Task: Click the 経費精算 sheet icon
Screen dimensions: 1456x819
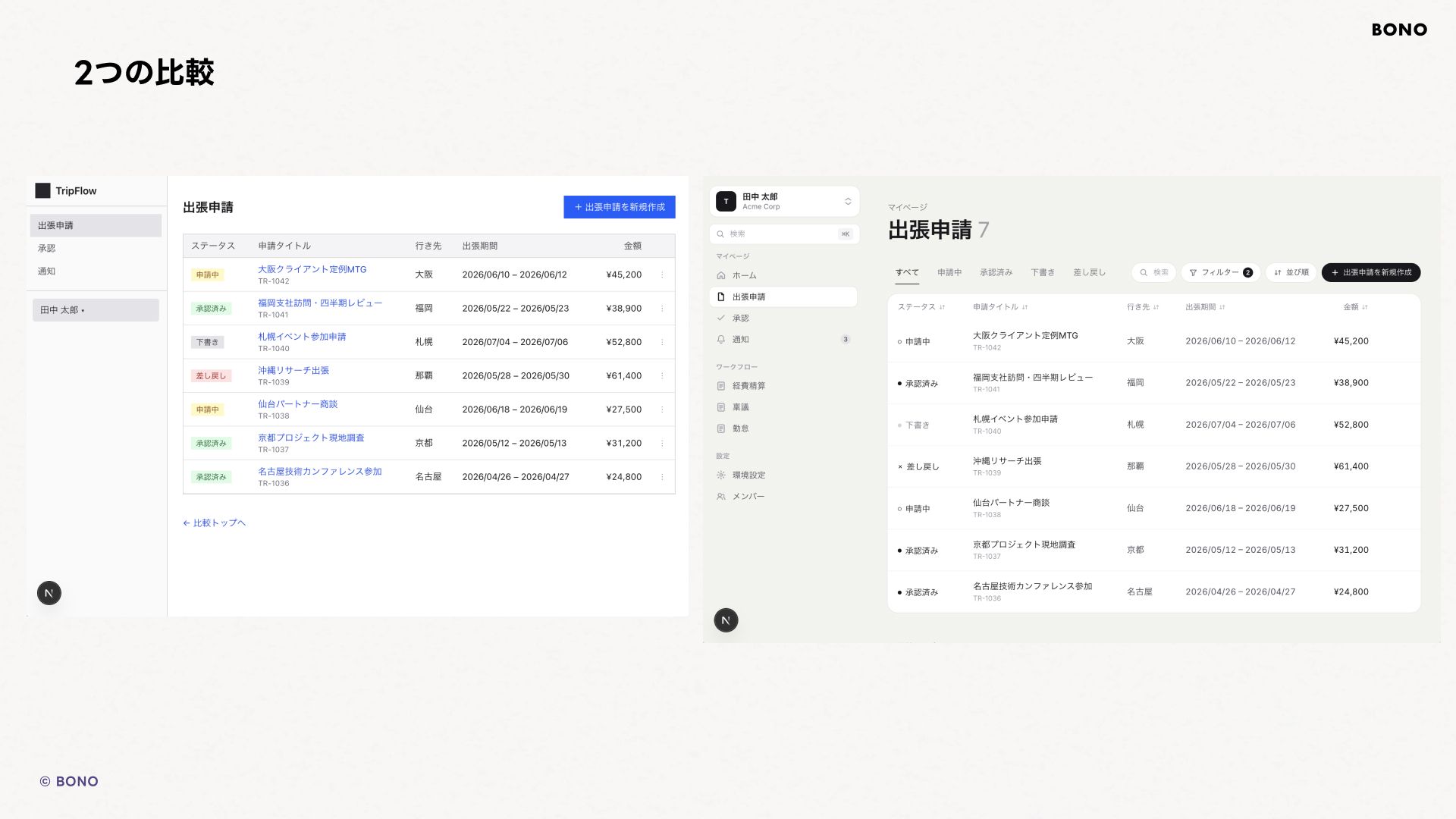Action: pyautogui.click(x=721, y=386)
